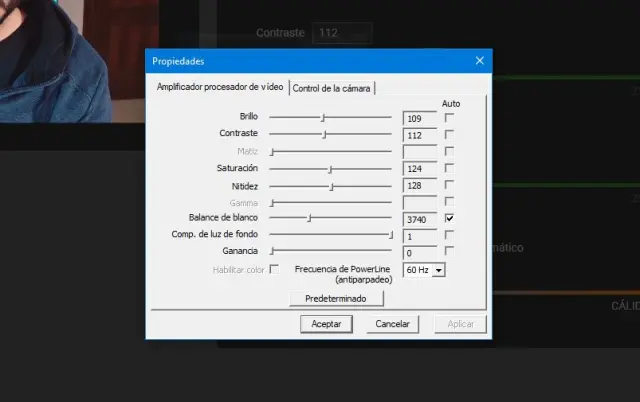The height and width of the screenshot is (402, 640).
Task: Click the Brillo value field showing 109
Action: 420,118
